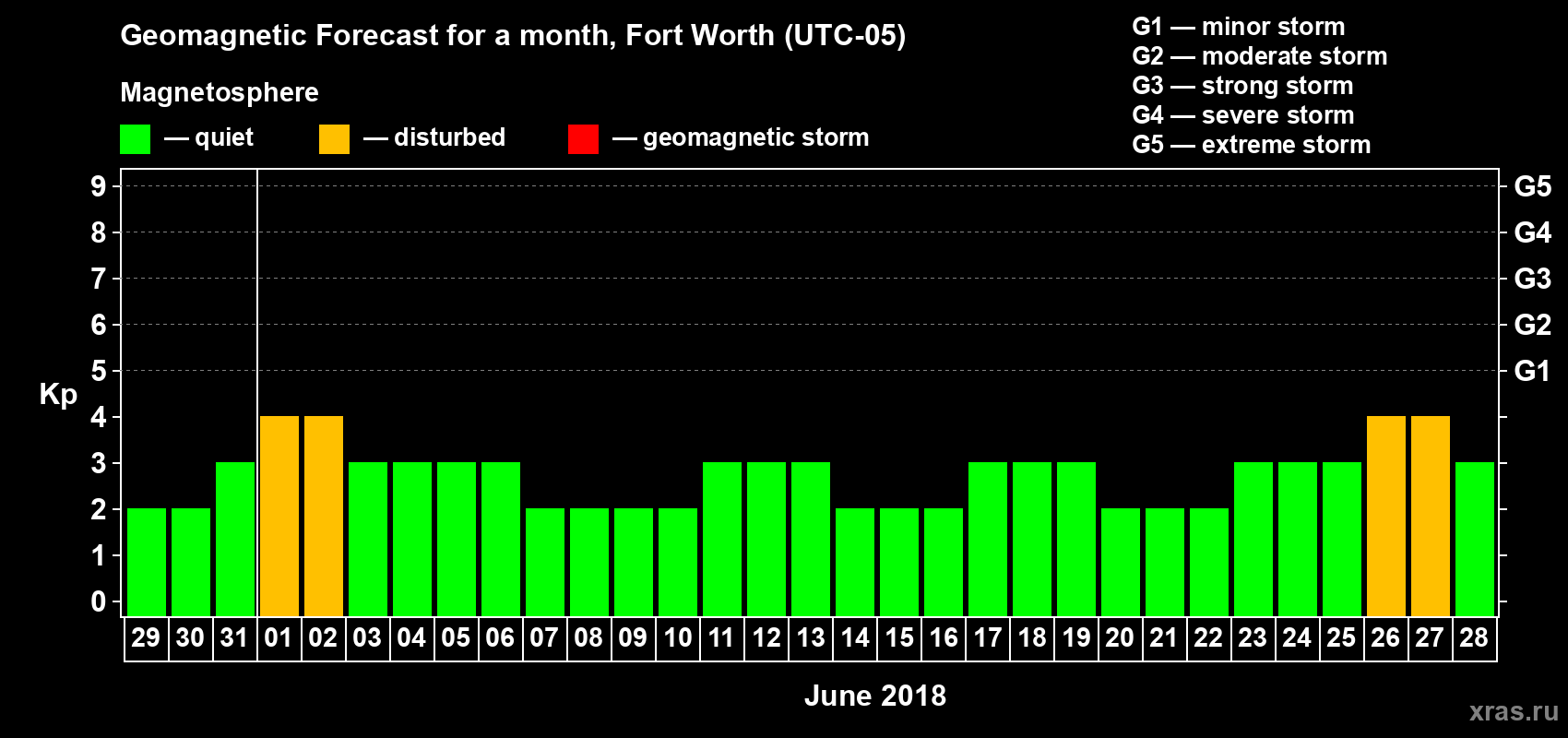Image resolution: width=1568 pixels, height=738 pixels.
Task: Click the green bar for day 28
Action: click(x=1475, y=539)
